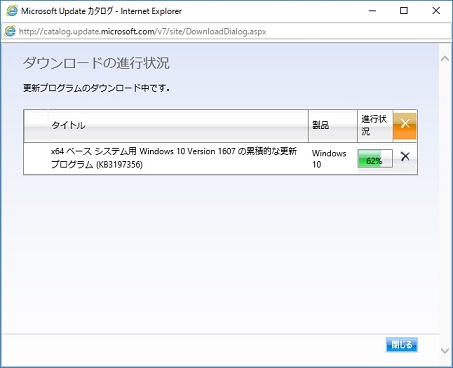Click the scrollbar up arrow
Viewport: 453px width, 368px height.
pos(445,59)
